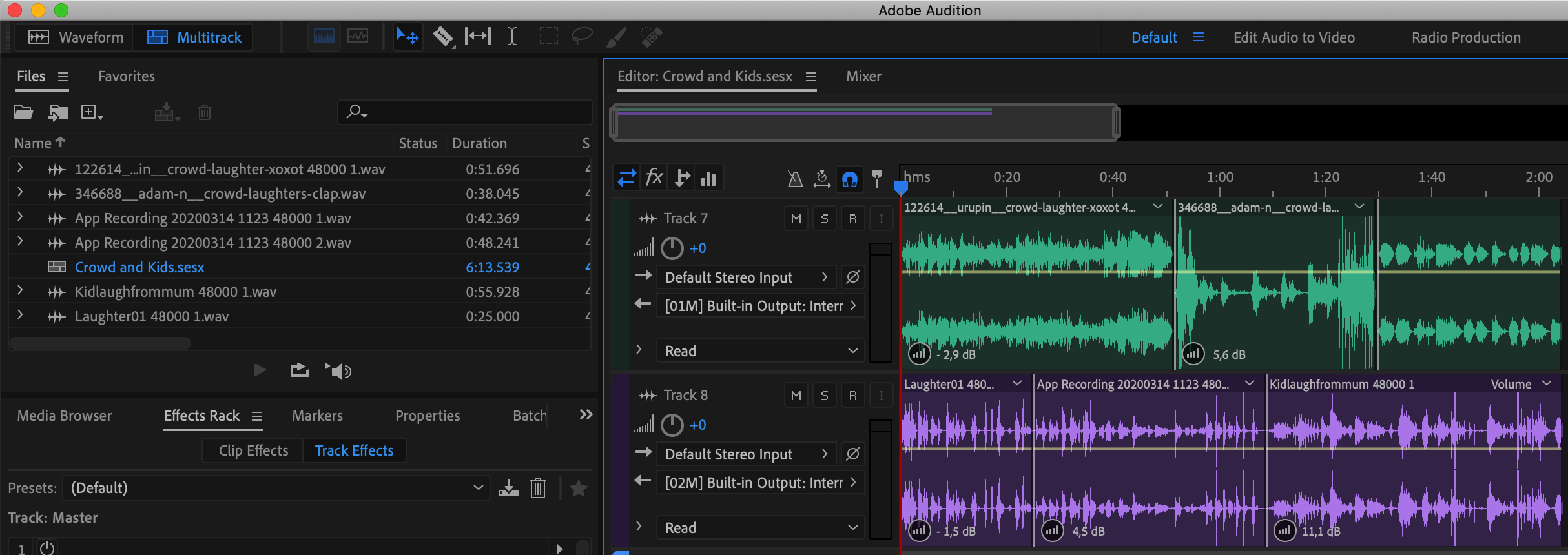Select the Time Selection tool
Image resolution: width=1568 pixels, height=555 pixels.
(x=511, y=37)
